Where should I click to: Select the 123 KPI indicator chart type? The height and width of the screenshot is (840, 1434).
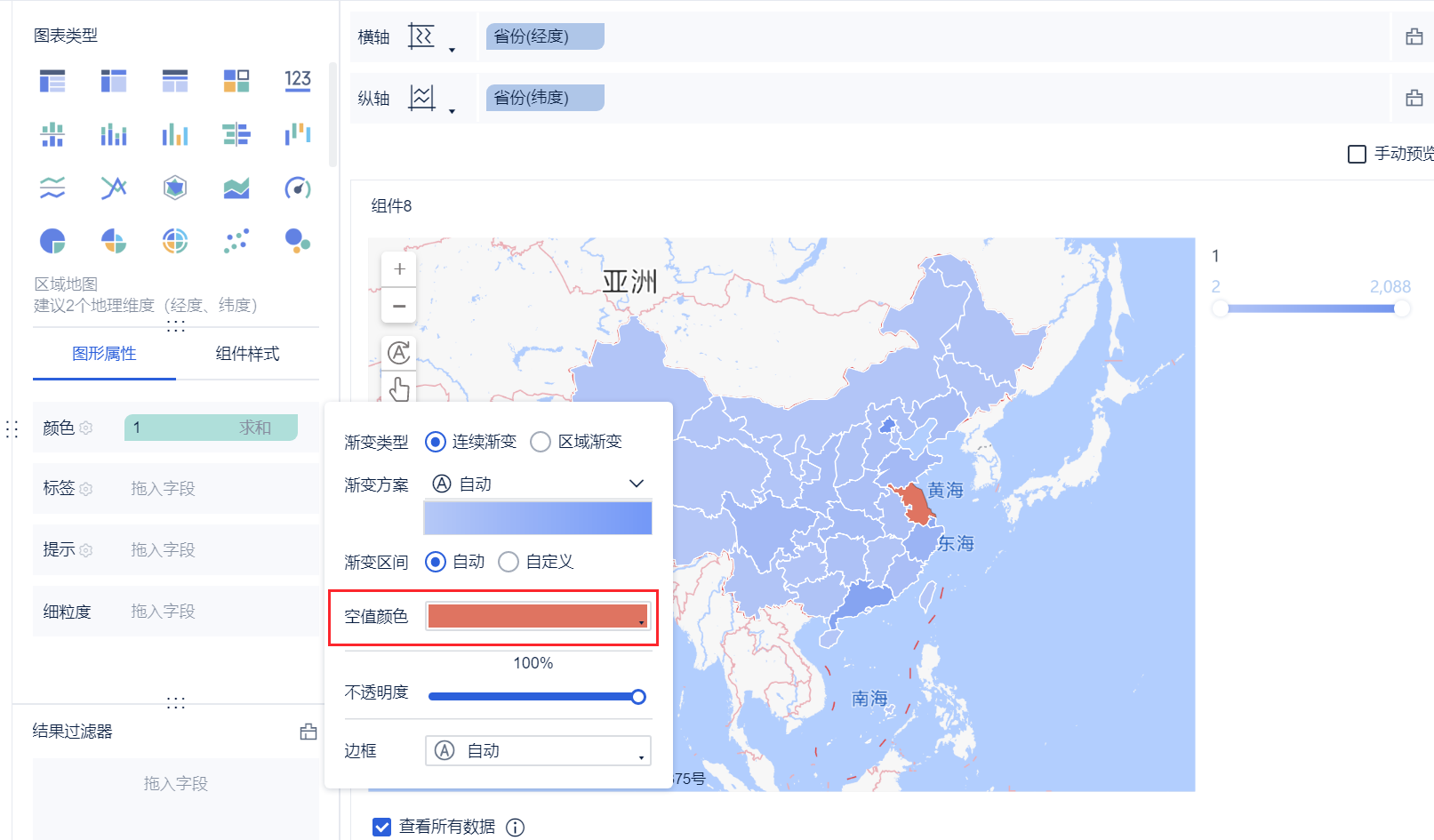[298, 80]
